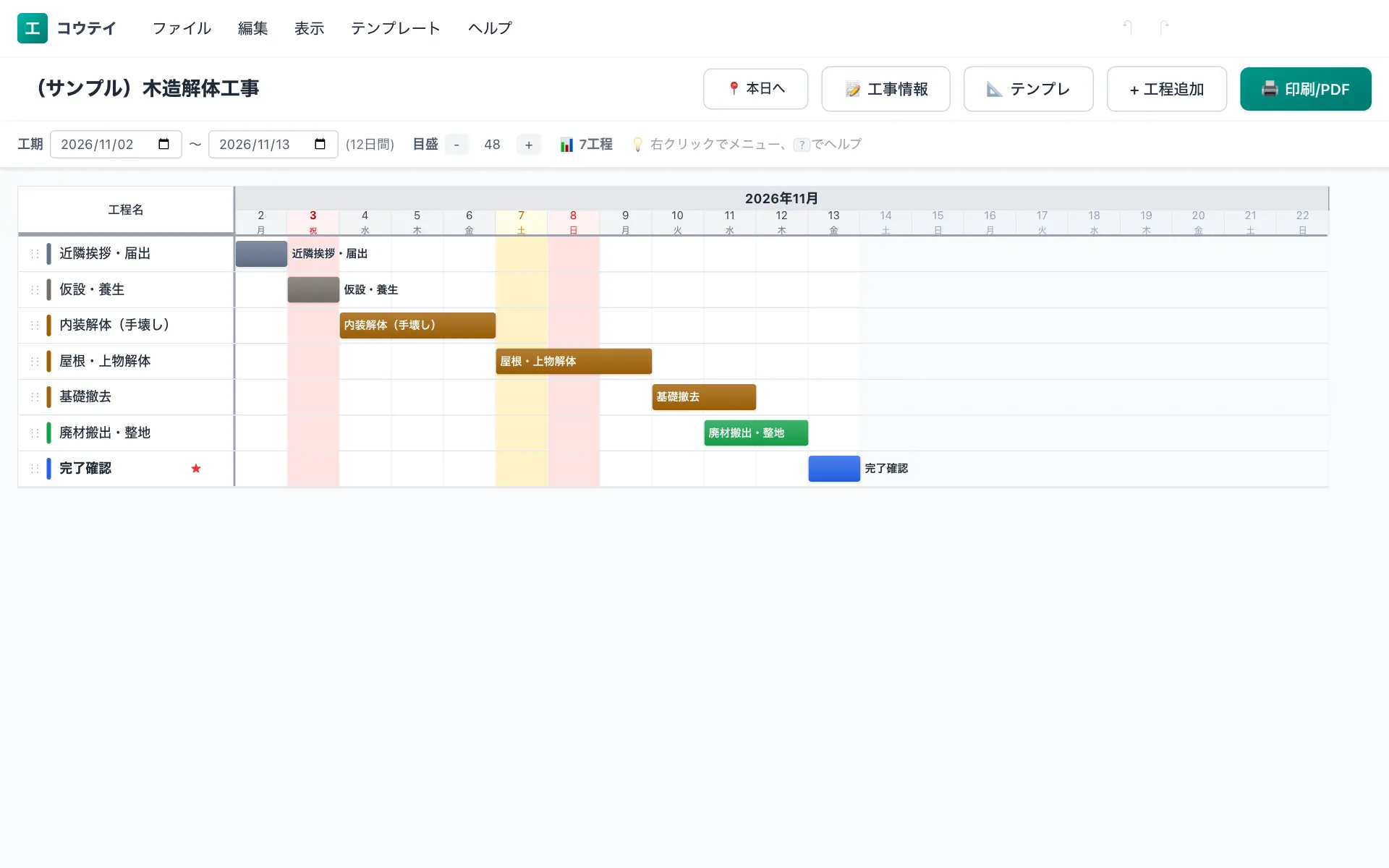This screenshot has height=868, width=1389.
Task: Select the green 廃材搬出・整地 gantt bar
Action: tap(756, 433)
